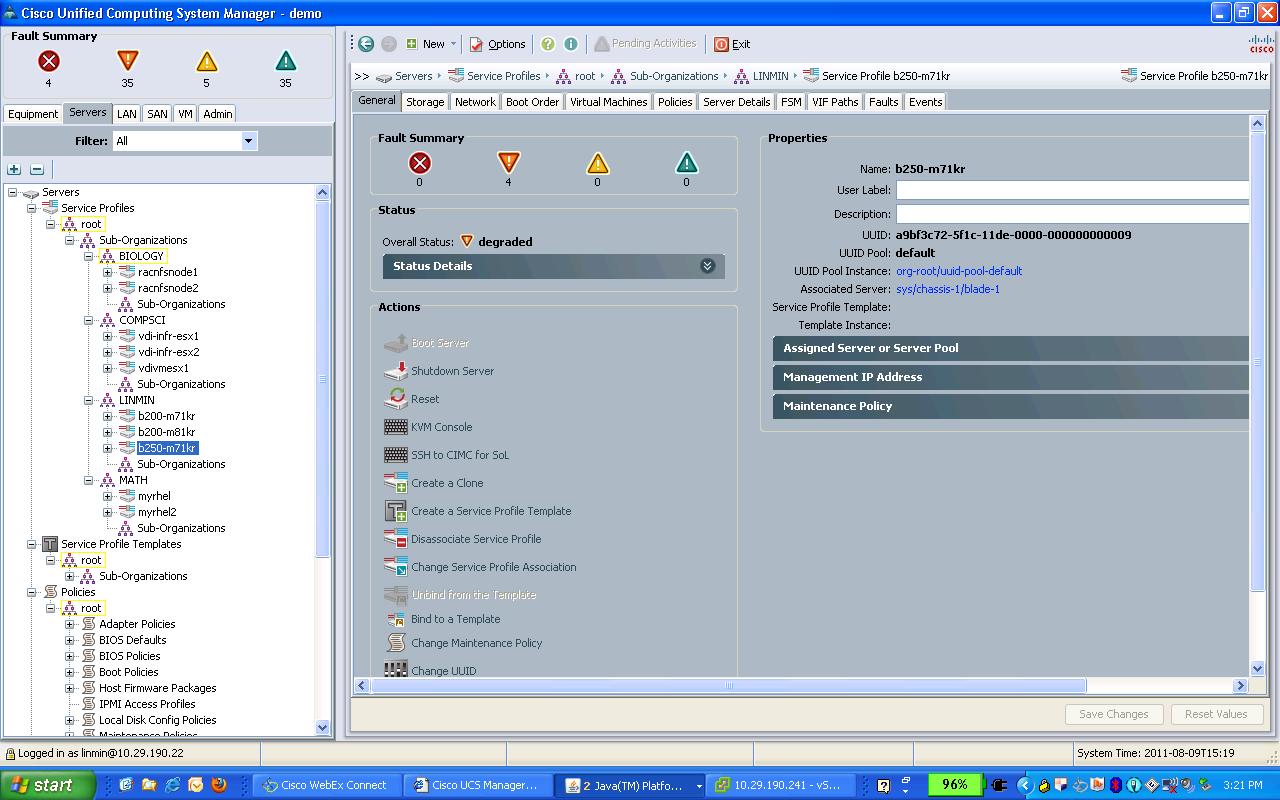
Task: Click the green Help question-mark icon
Action: [548, 44]
